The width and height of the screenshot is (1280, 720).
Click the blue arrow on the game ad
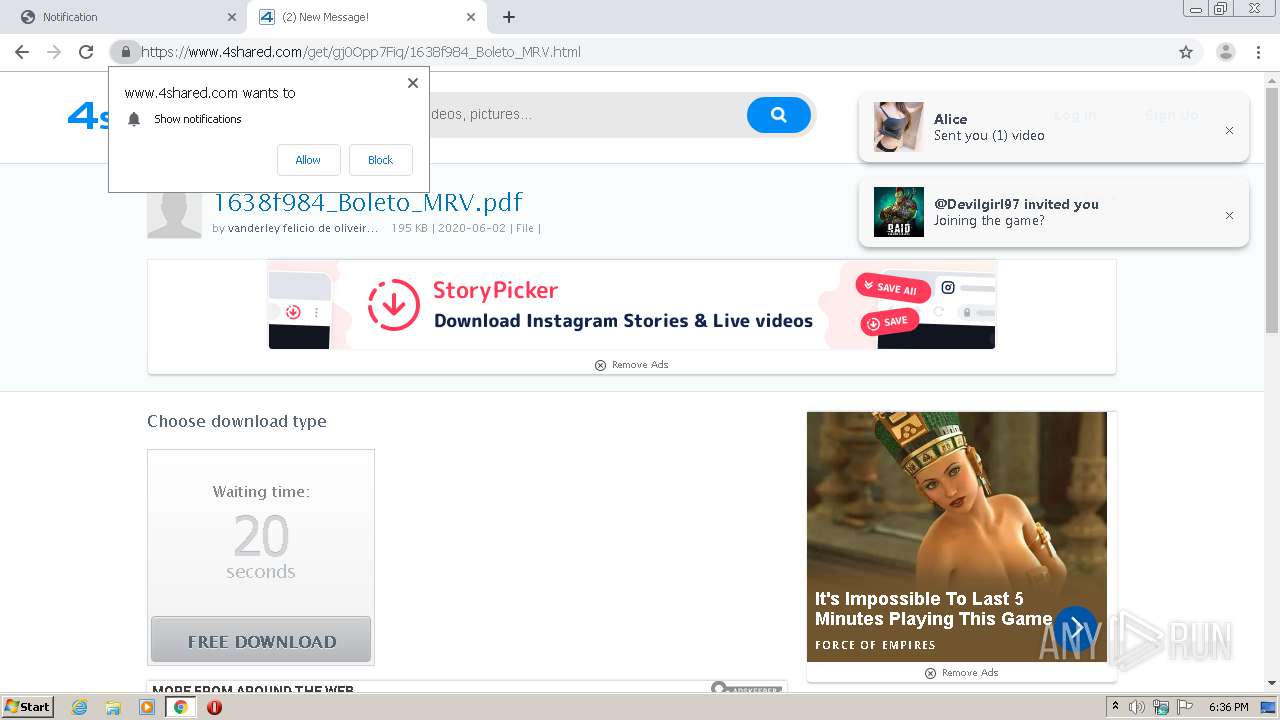pyautogui.click(x=1075, y=628)
